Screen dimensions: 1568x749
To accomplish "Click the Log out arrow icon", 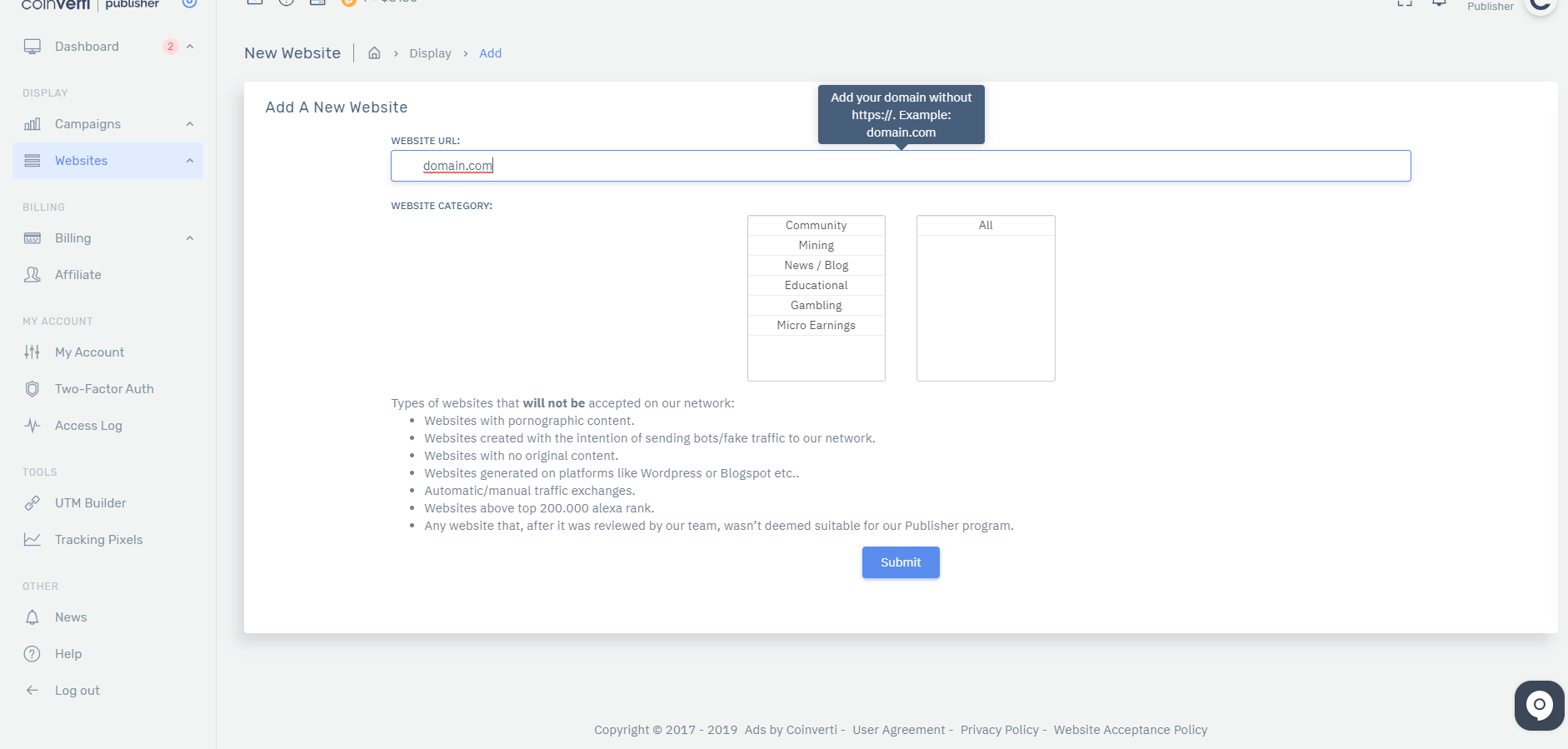I will pyautogui.click(x=32, y=691).
